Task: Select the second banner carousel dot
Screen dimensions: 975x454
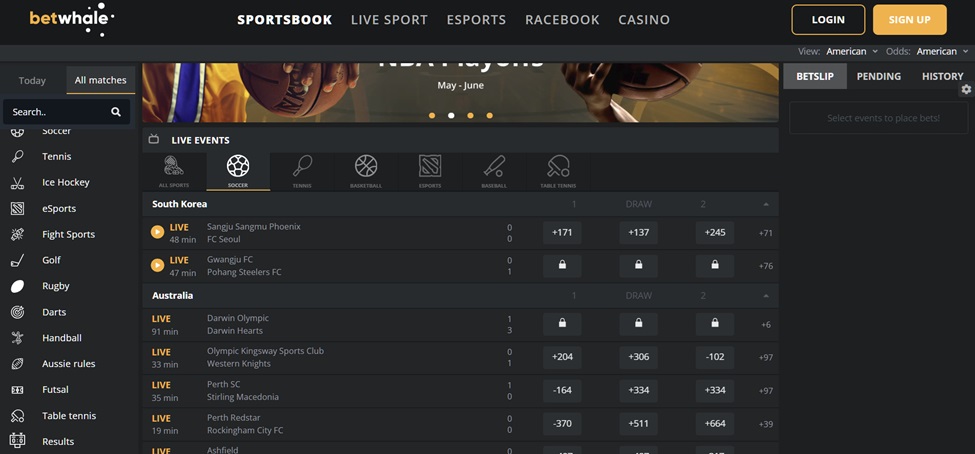Action: [x=451, y=115]
